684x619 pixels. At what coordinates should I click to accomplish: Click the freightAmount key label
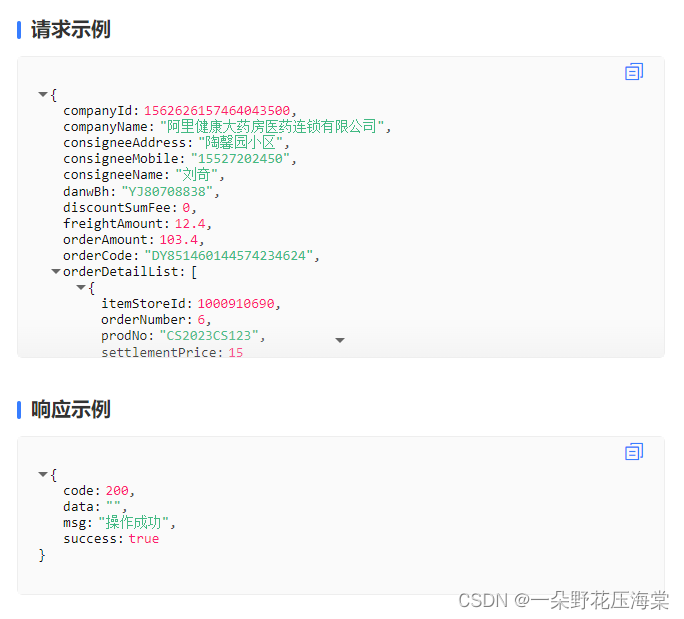click(x=113, y=223)
